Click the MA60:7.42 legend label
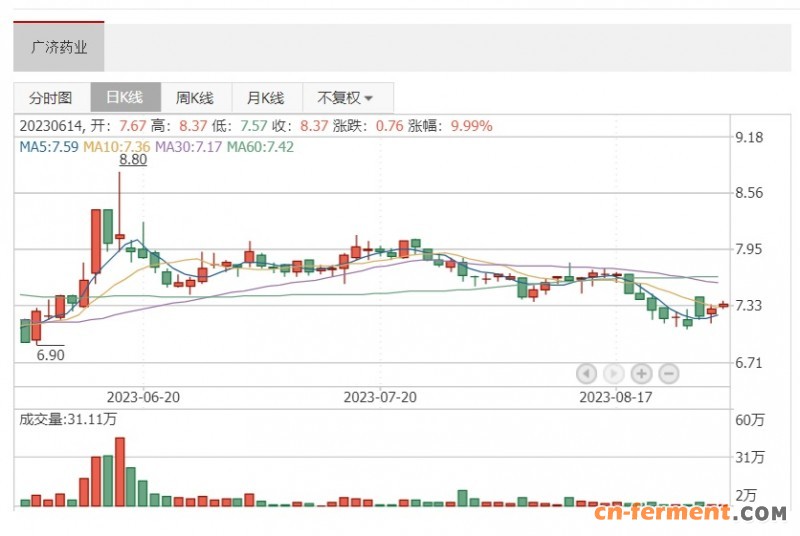Image resolution: width=800 pixels, height=536 pixels. click(x=260, y=146)
